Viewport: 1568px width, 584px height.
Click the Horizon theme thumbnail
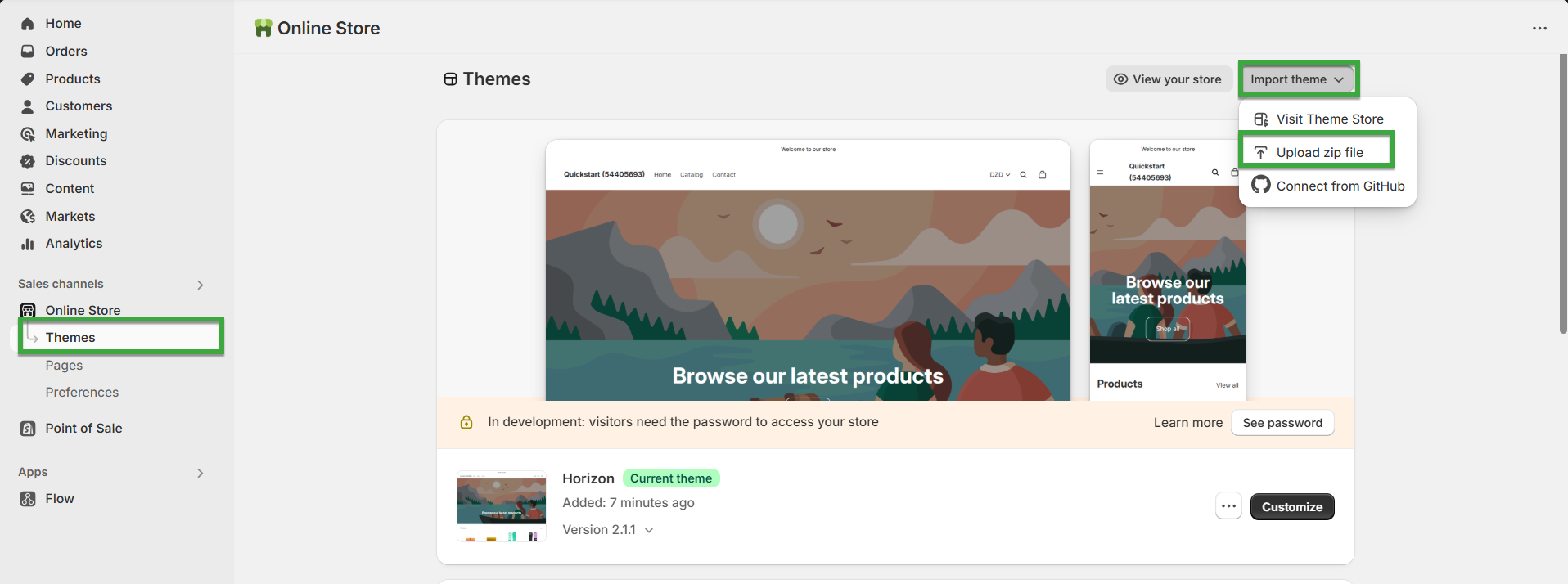(x=502, y=505)
